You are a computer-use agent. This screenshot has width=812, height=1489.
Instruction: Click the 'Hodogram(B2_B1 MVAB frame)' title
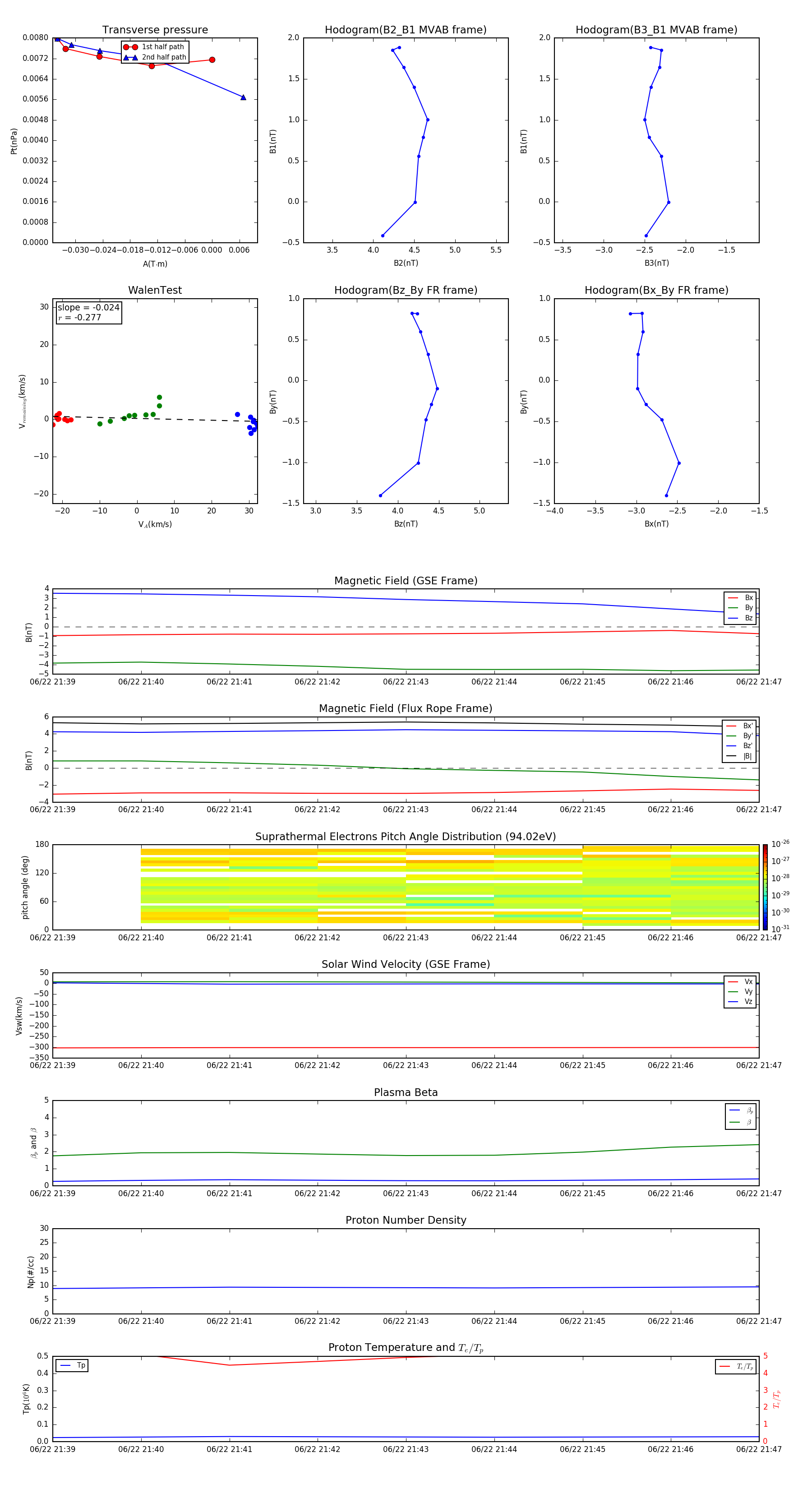click(406, 29)
